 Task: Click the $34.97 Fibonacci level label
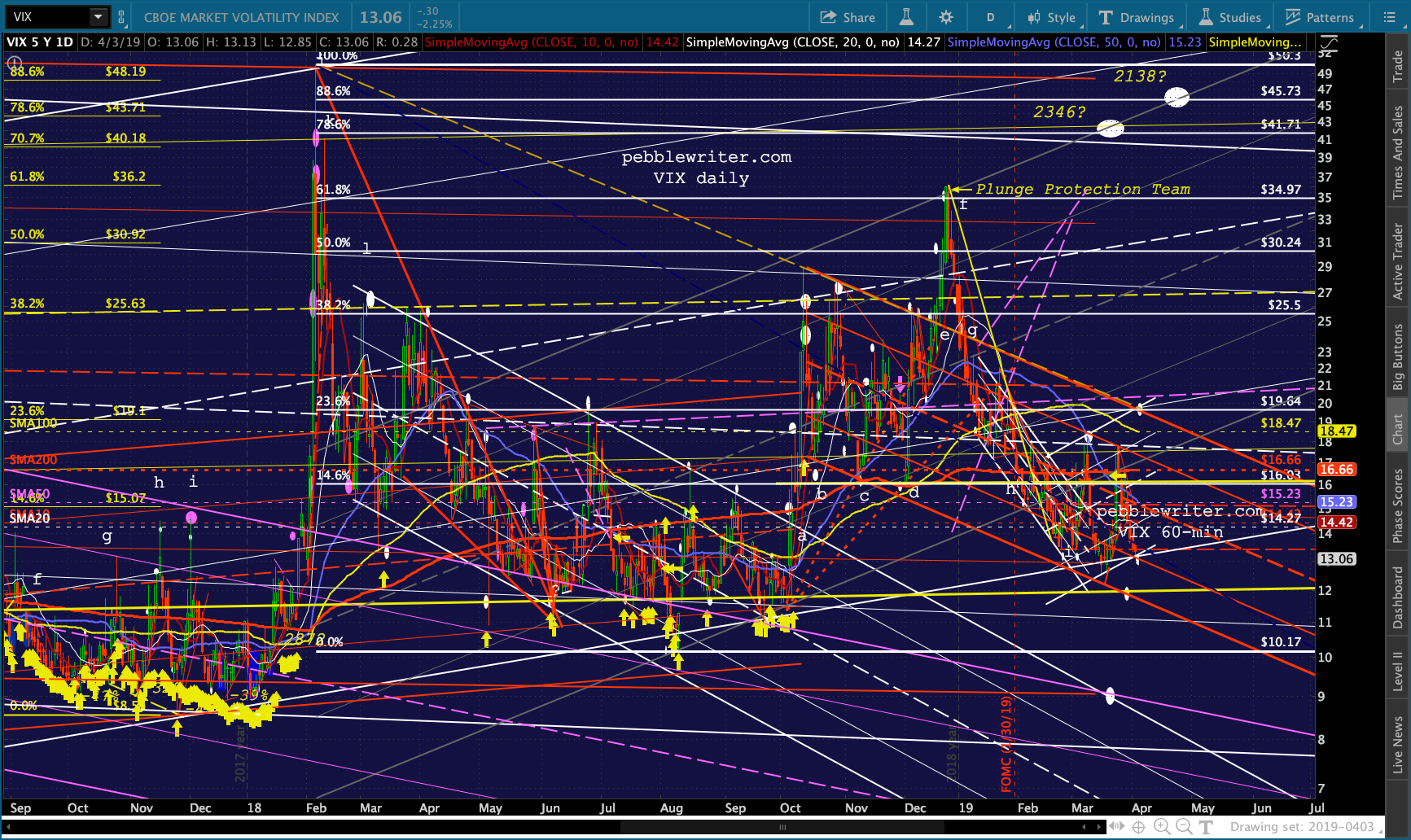tap(1281, 190)
